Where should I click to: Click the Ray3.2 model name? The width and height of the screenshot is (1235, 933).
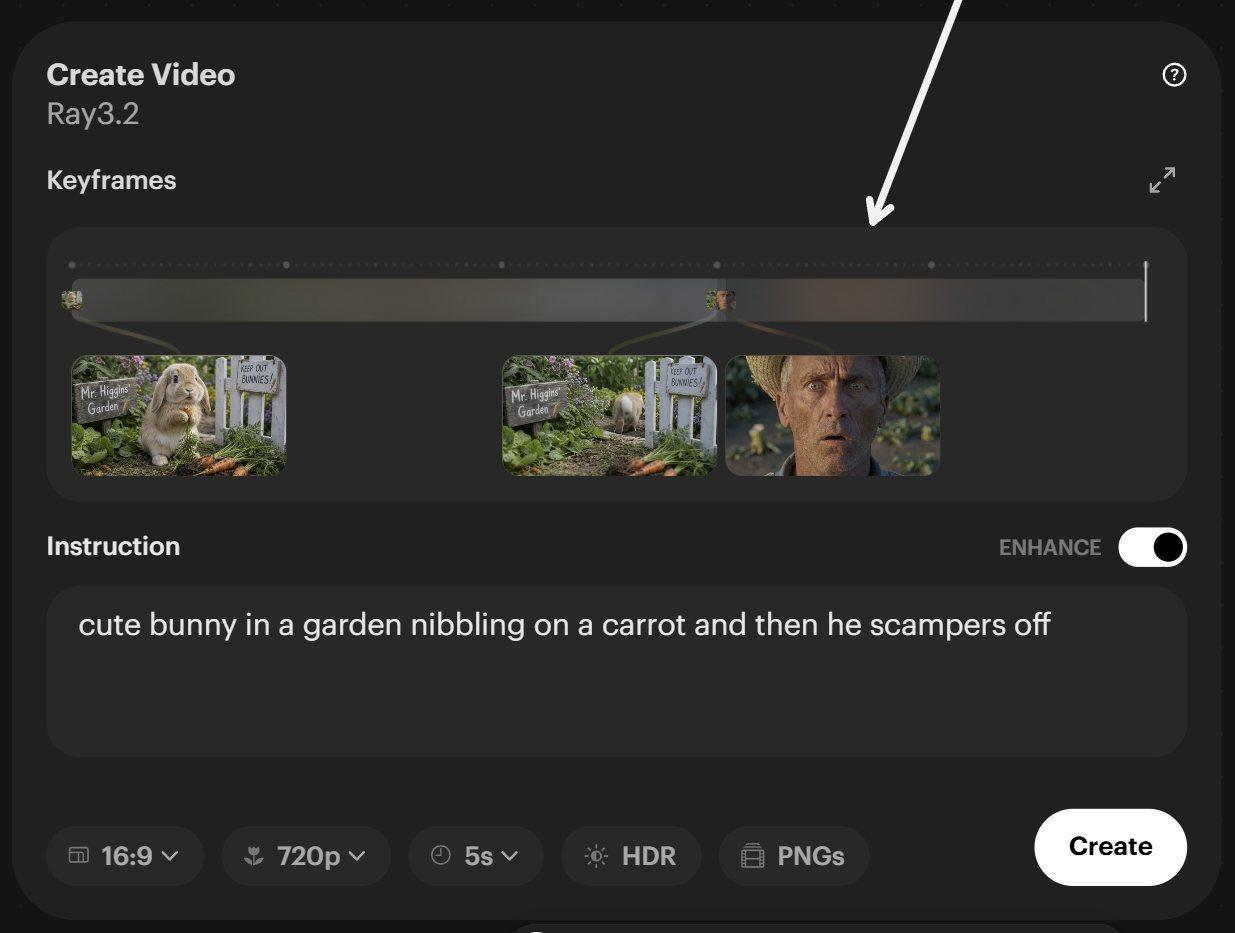(93, 114)
